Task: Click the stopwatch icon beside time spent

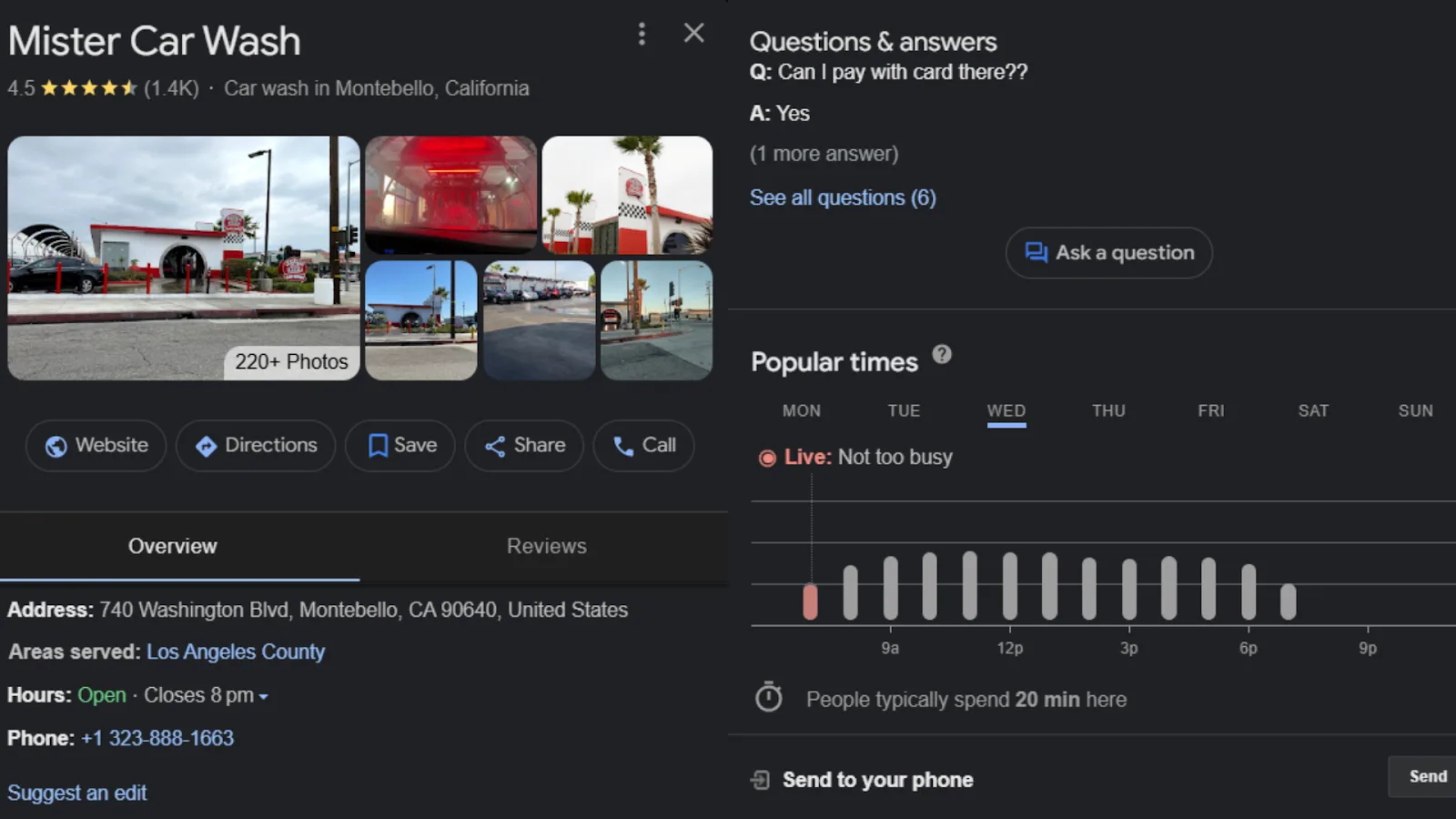Action: pos(768,697)
